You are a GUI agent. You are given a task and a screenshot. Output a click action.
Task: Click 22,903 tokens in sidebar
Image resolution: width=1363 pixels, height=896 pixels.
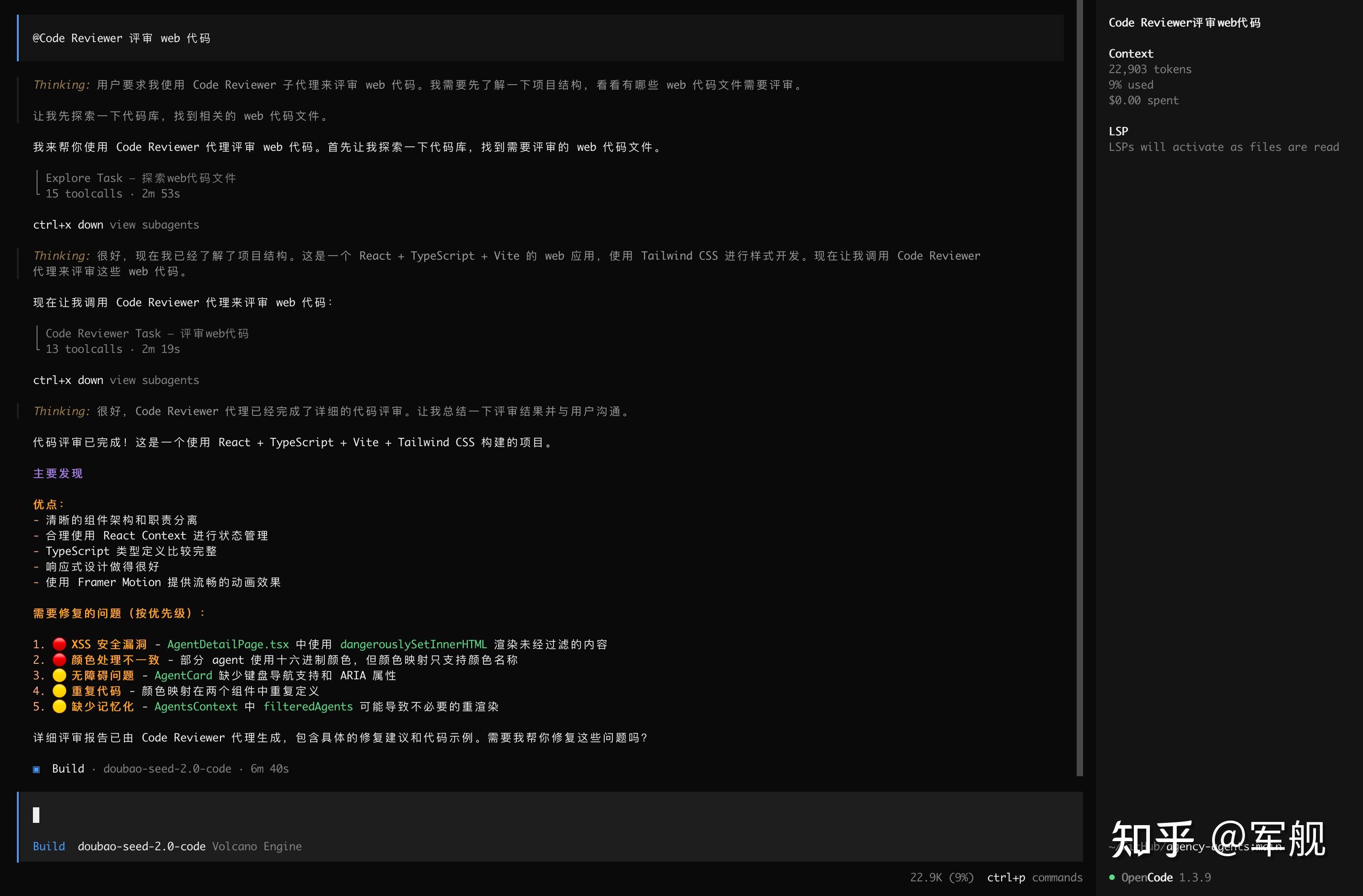click(1150, 69)
